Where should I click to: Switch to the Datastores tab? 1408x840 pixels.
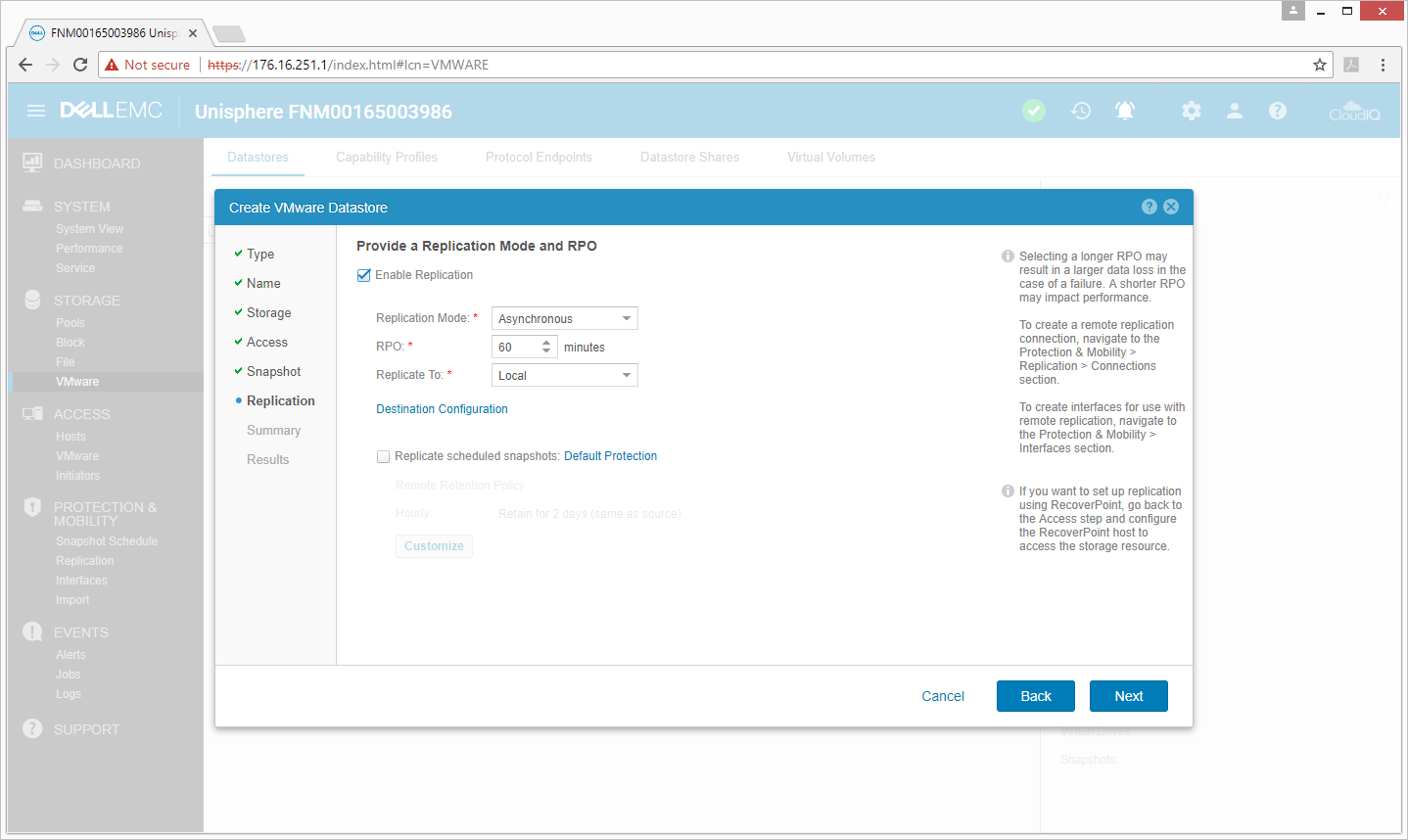(x=258, y=157)
